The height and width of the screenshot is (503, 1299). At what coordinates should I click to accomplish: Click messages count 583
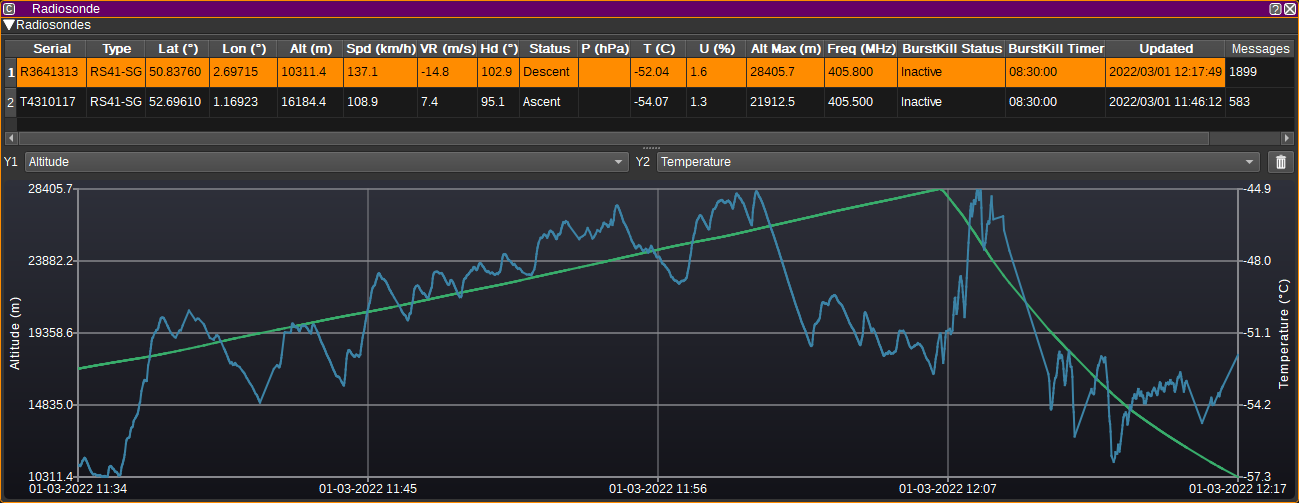tap(1260, 102)
